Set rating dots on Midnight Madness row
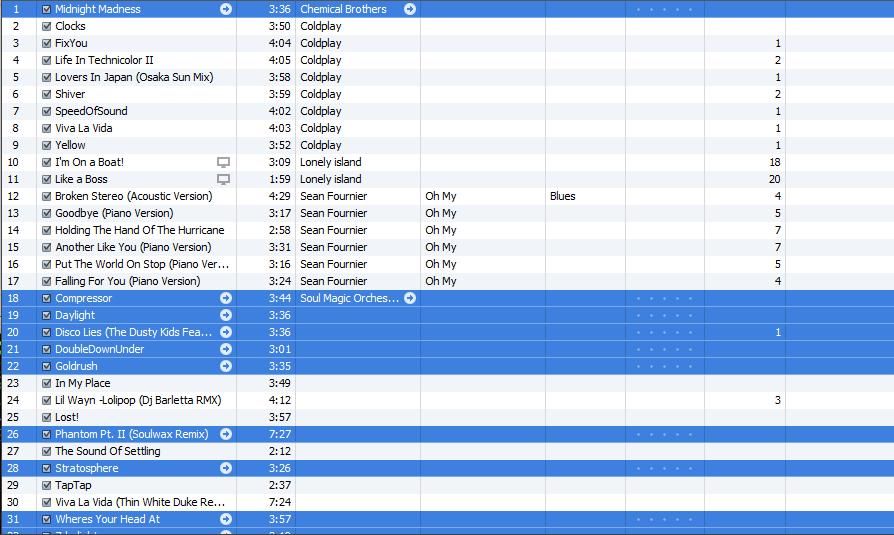The image size is (894, 535). click(x=664, y=10)
